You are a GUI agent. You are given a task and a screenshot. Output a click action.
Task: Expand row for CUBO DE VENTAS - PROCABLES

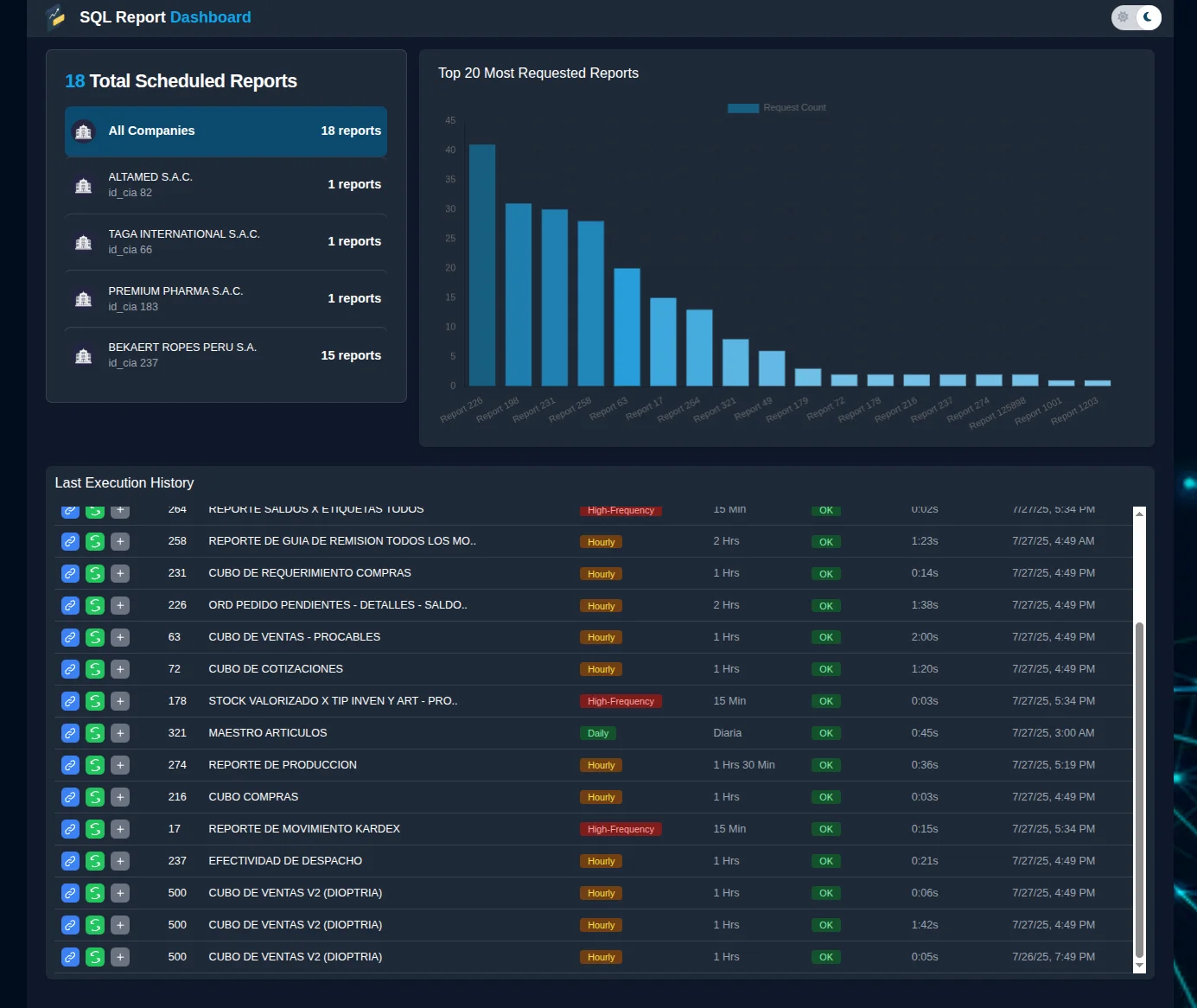click(120, 637)
